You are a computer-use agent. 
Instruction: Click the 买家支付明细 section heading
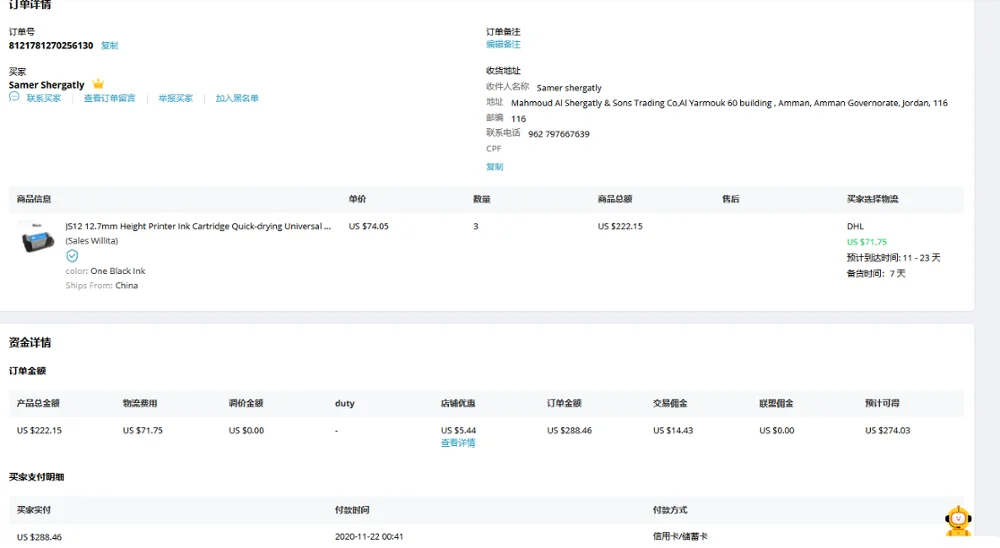tap(36, 477)
